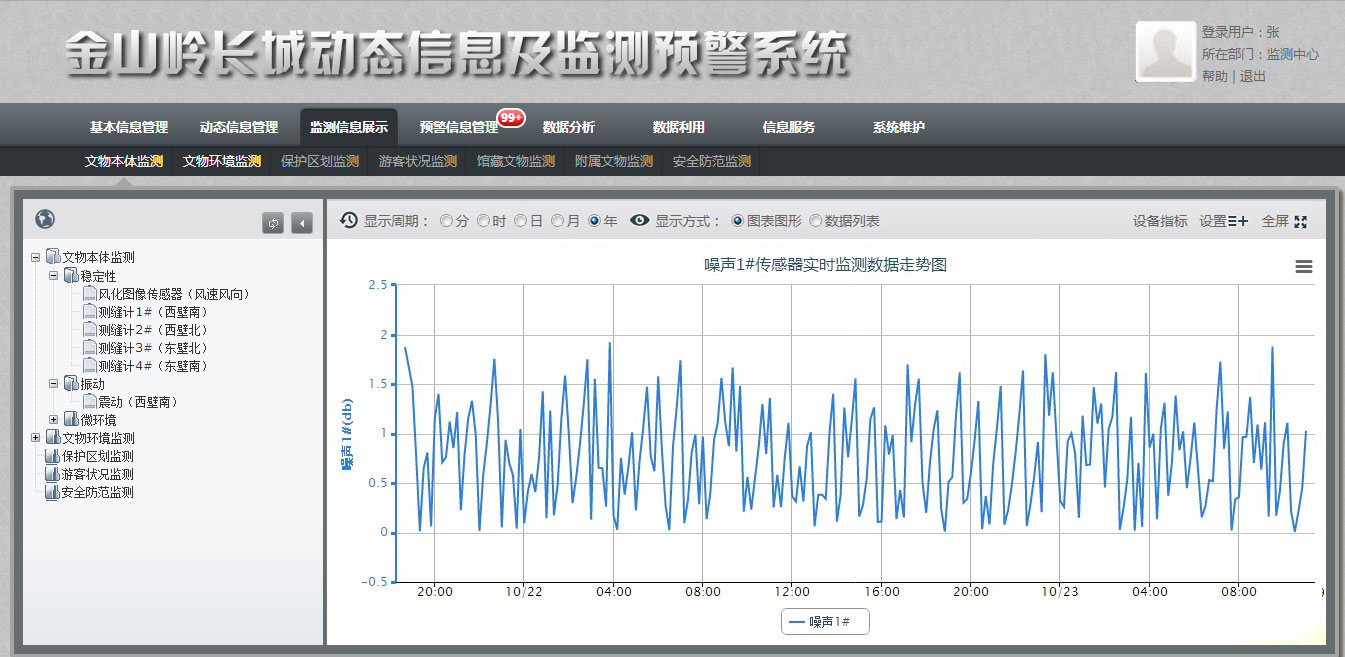Screen dimensions: 1345x657
Task: Click the 退出 logout link
Action: pyautogui.click(x=1253, y=76)
